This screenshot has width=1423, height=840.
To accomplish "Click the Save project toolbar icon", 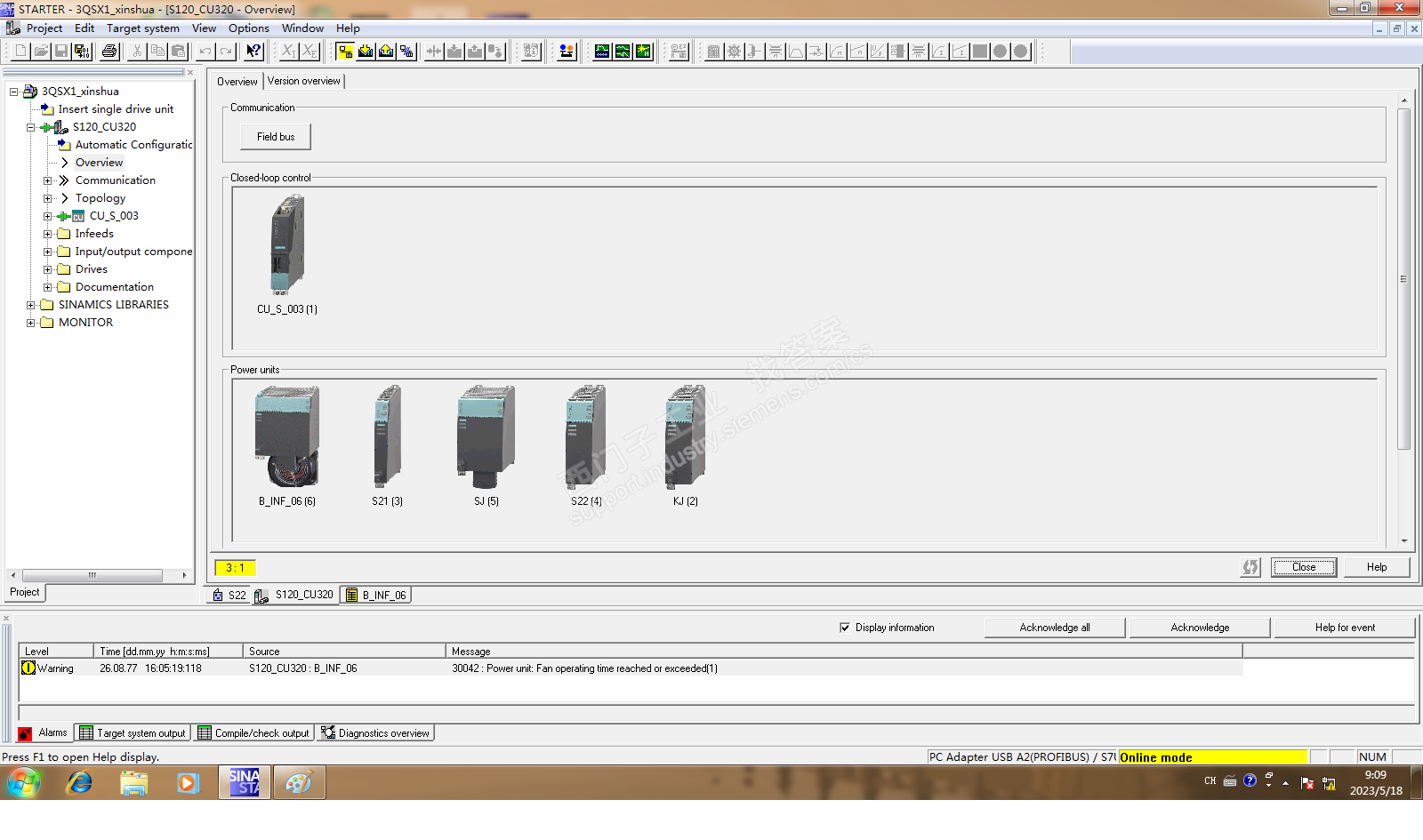I will pos(61,52).
